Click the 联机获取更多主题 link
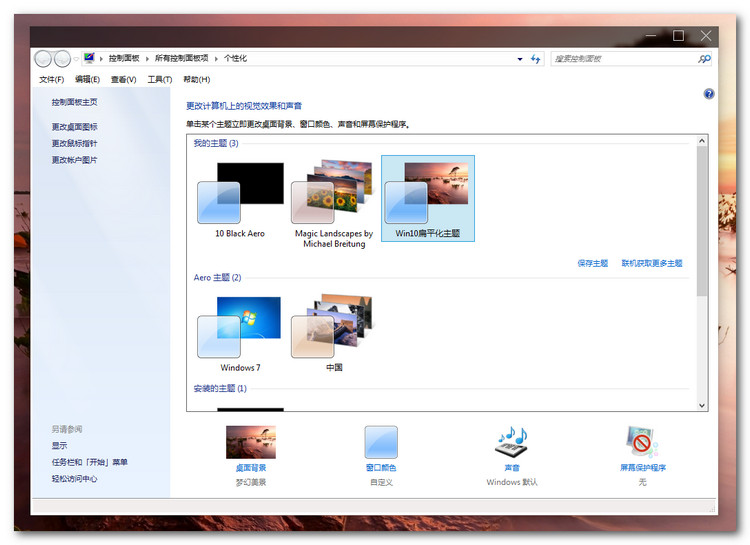750x545 pixels. coord(651,263)
